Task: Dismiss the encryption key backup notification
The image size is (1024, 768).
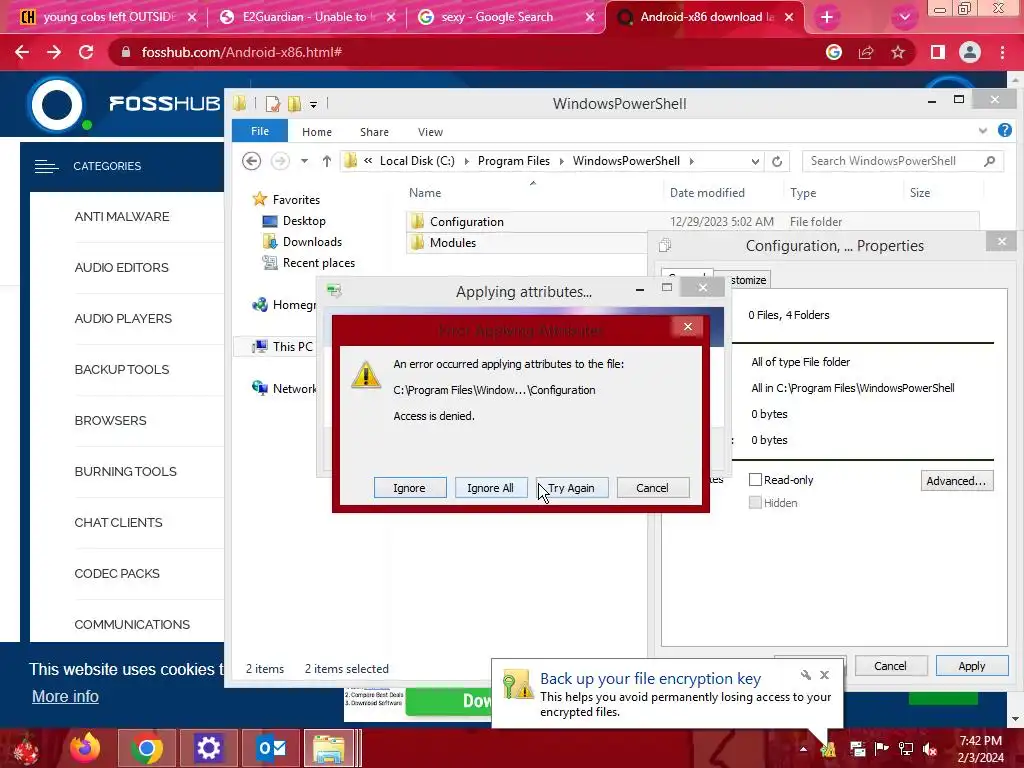Action: 824,675
